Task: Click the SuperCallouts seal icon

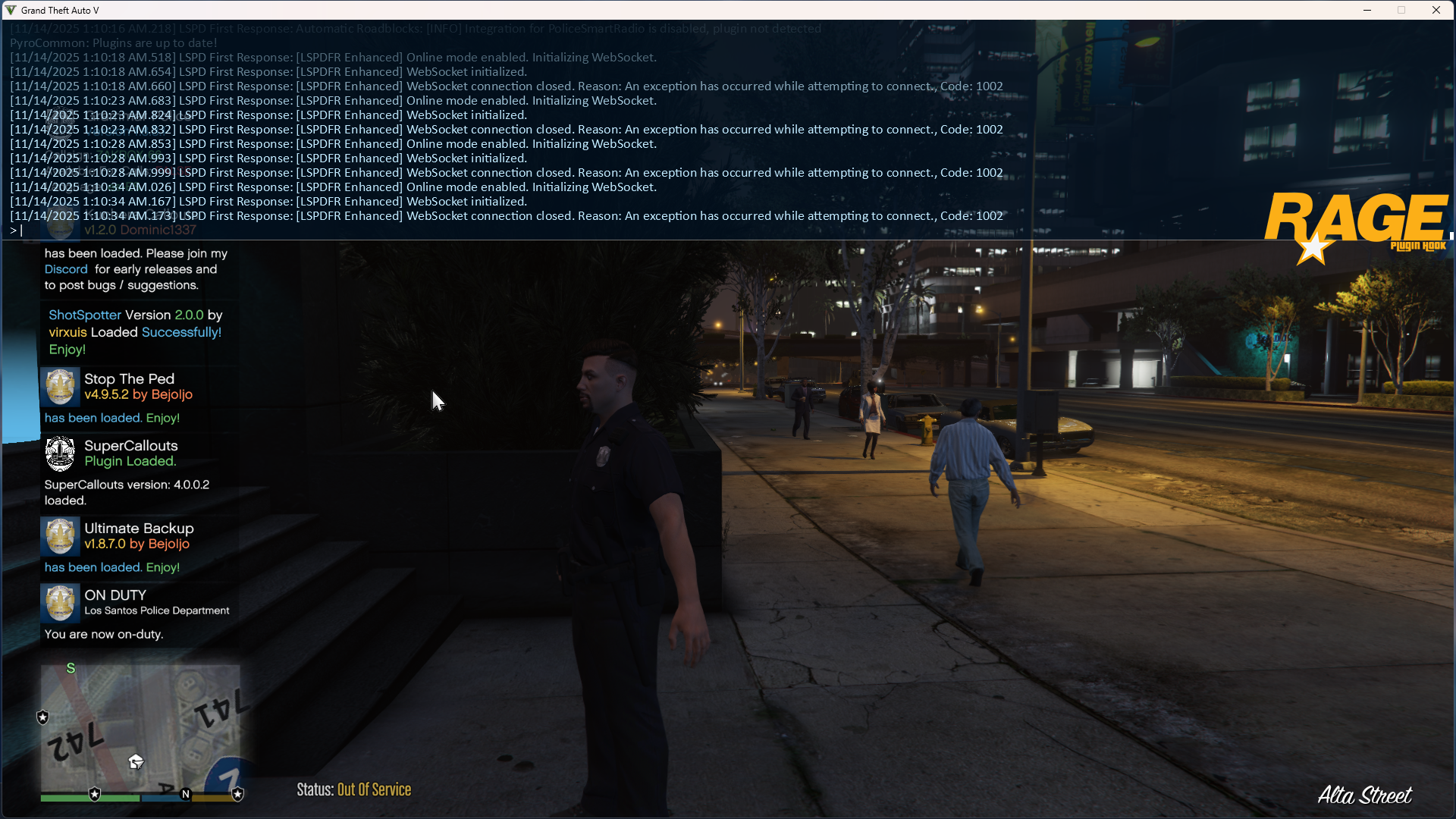Action: coord(60,453)
